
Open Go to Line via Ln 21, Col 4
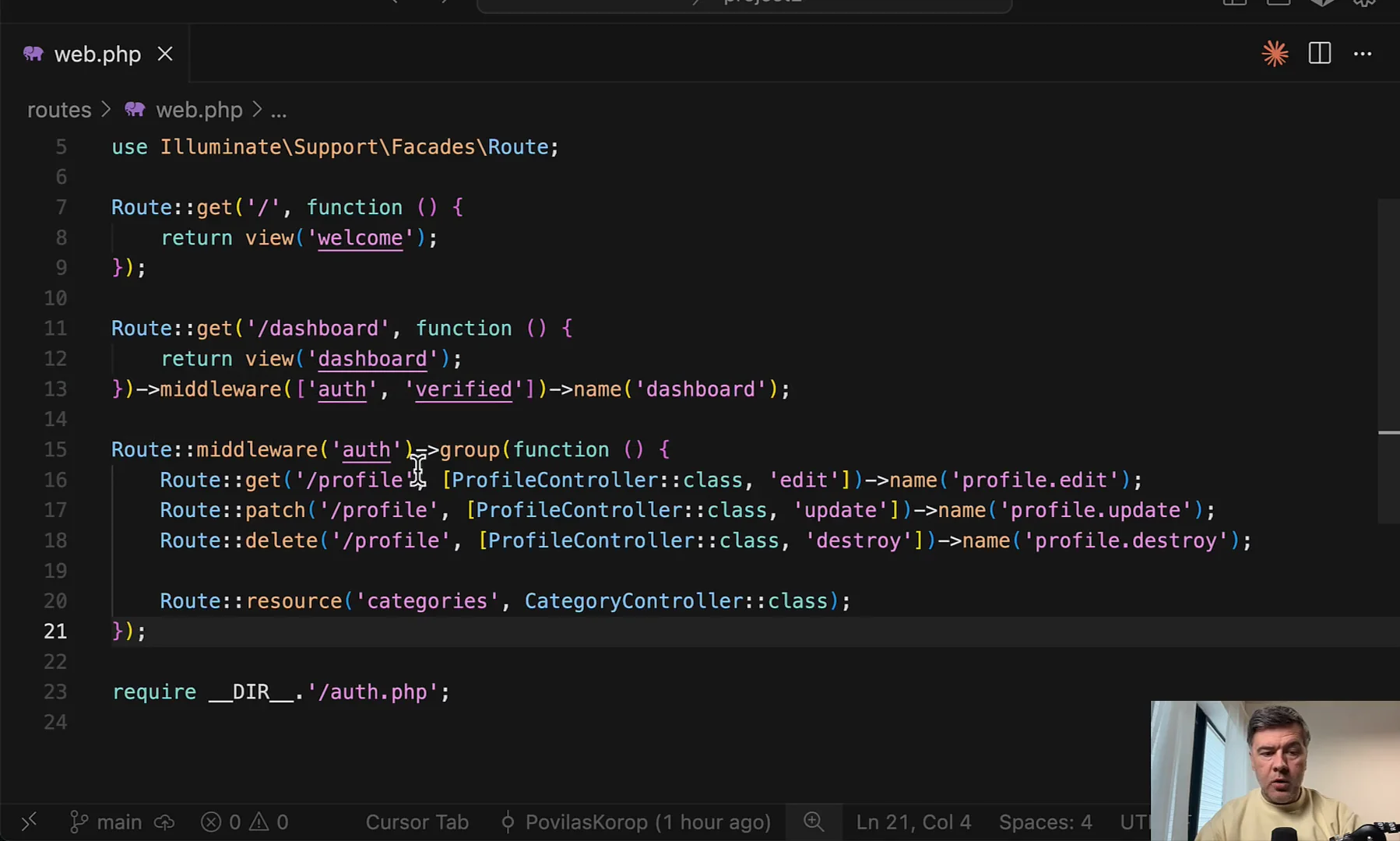(913, 822)
